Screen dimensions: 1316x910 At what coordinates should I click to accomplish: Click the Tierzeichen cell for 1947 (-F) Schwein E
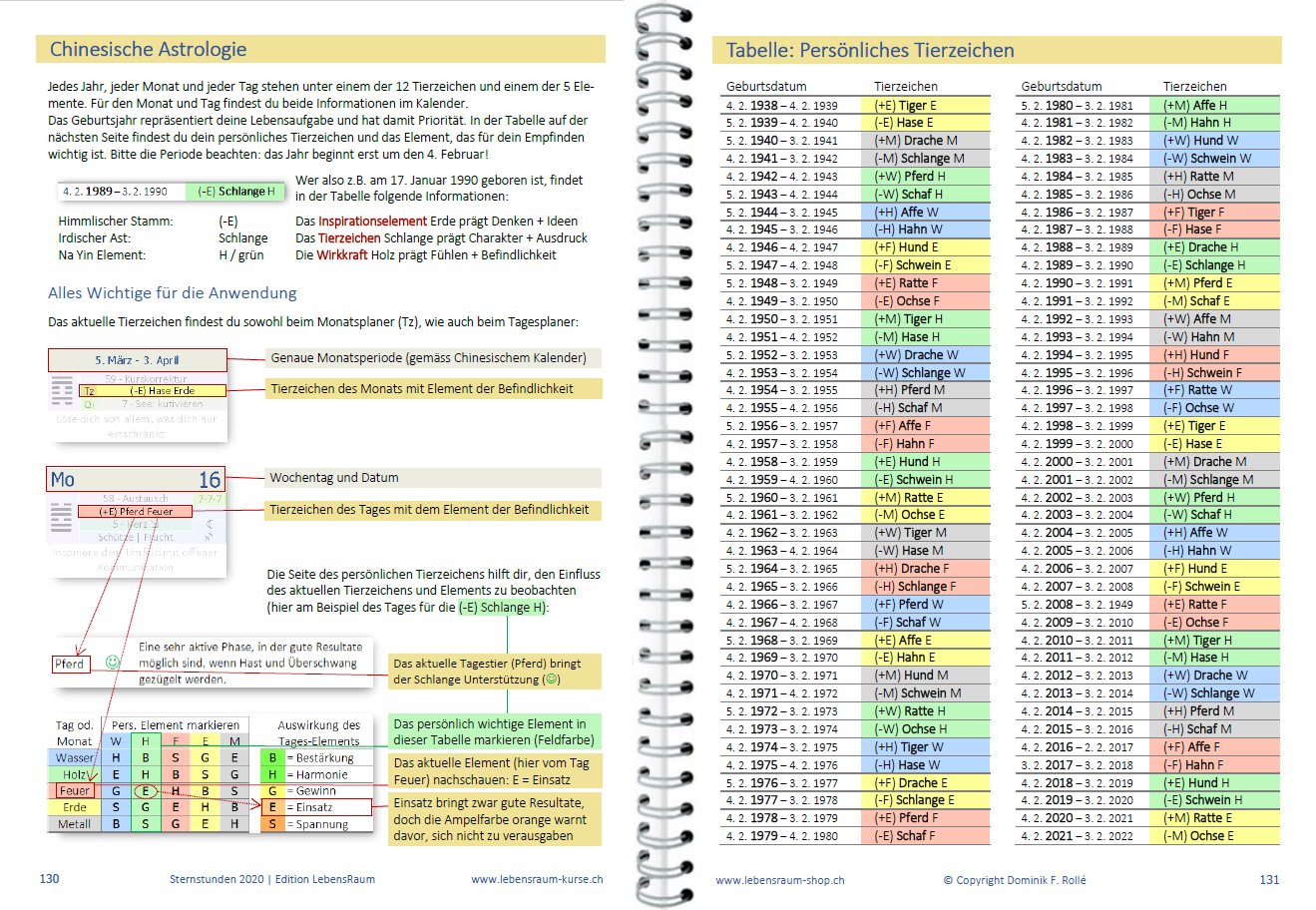(925, 265)
